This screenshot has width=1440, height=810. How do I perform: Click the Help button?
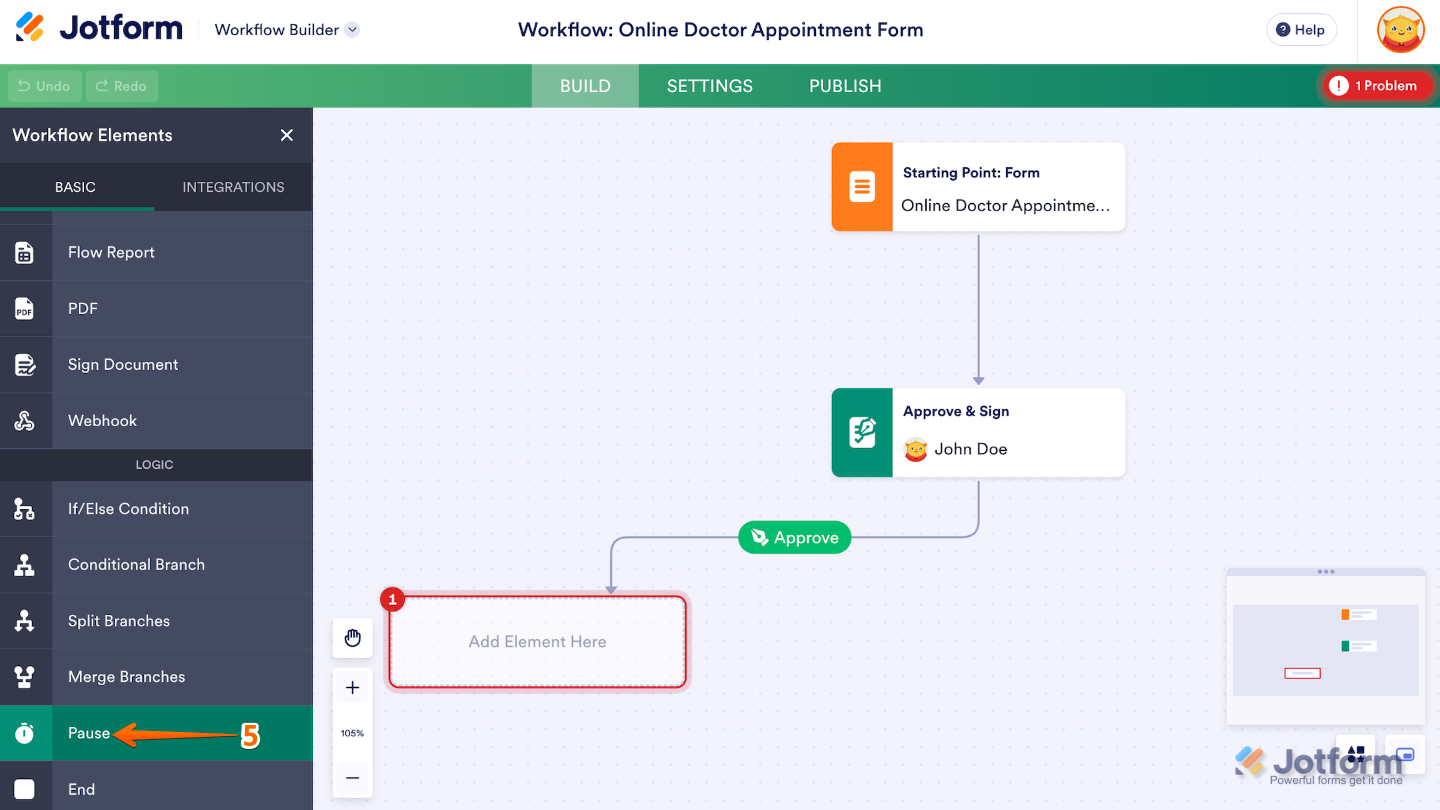[1301, 30]
